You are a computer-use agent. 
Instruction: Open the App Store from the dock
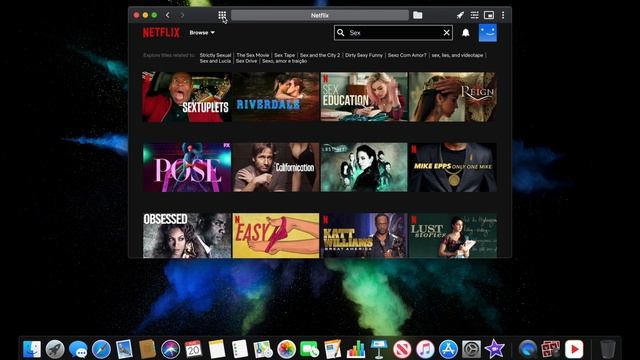448,349
